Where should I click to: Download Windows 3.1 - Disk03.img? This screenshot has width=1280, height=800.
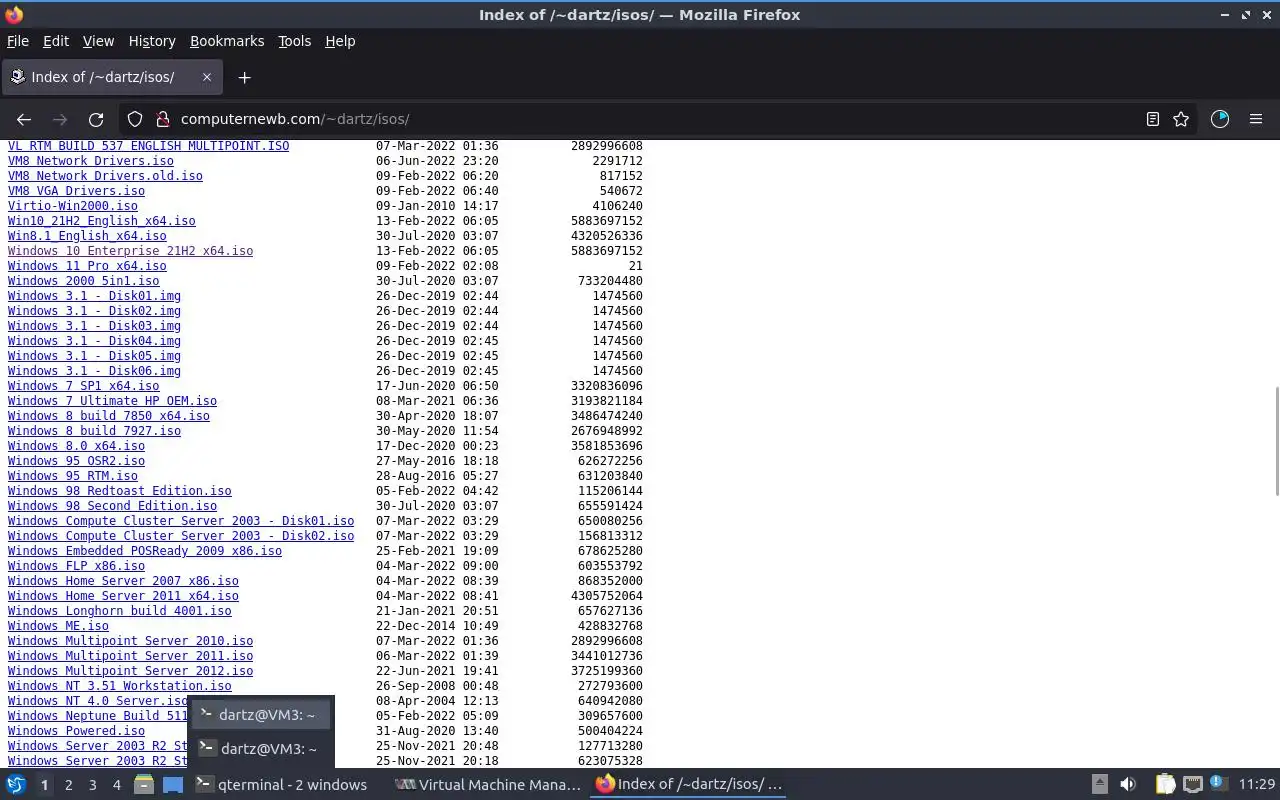pos(94,326)
